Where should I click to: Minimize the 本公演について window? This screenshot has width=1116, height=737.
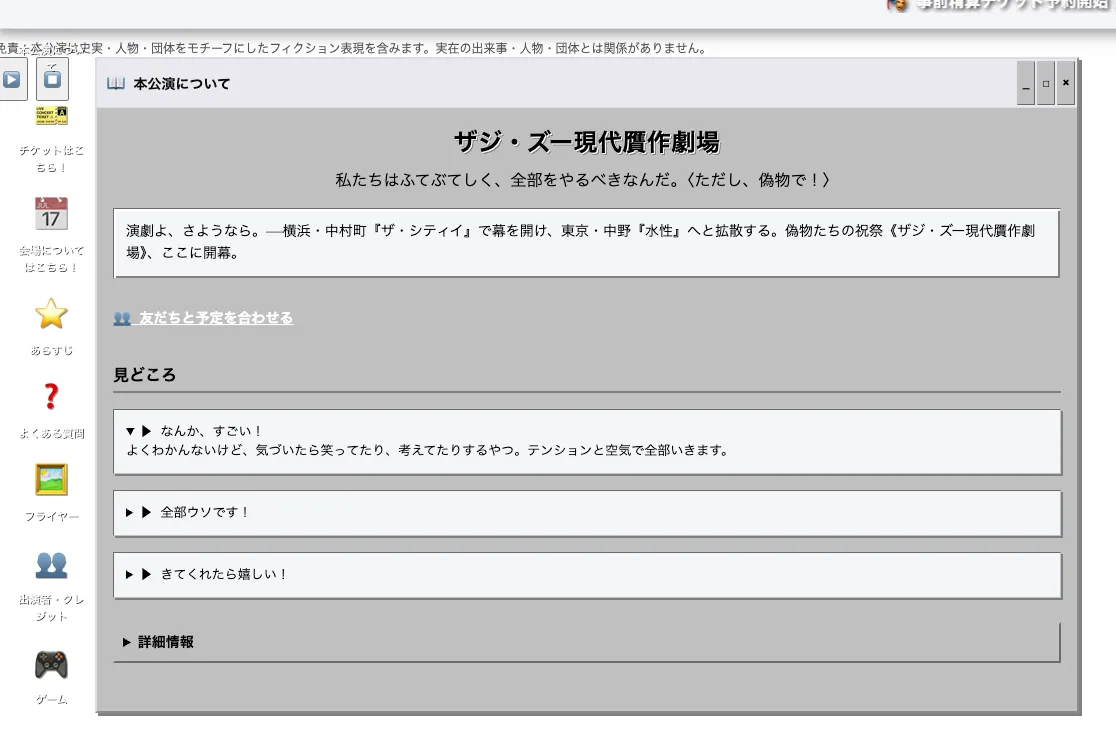point(1026,84)
